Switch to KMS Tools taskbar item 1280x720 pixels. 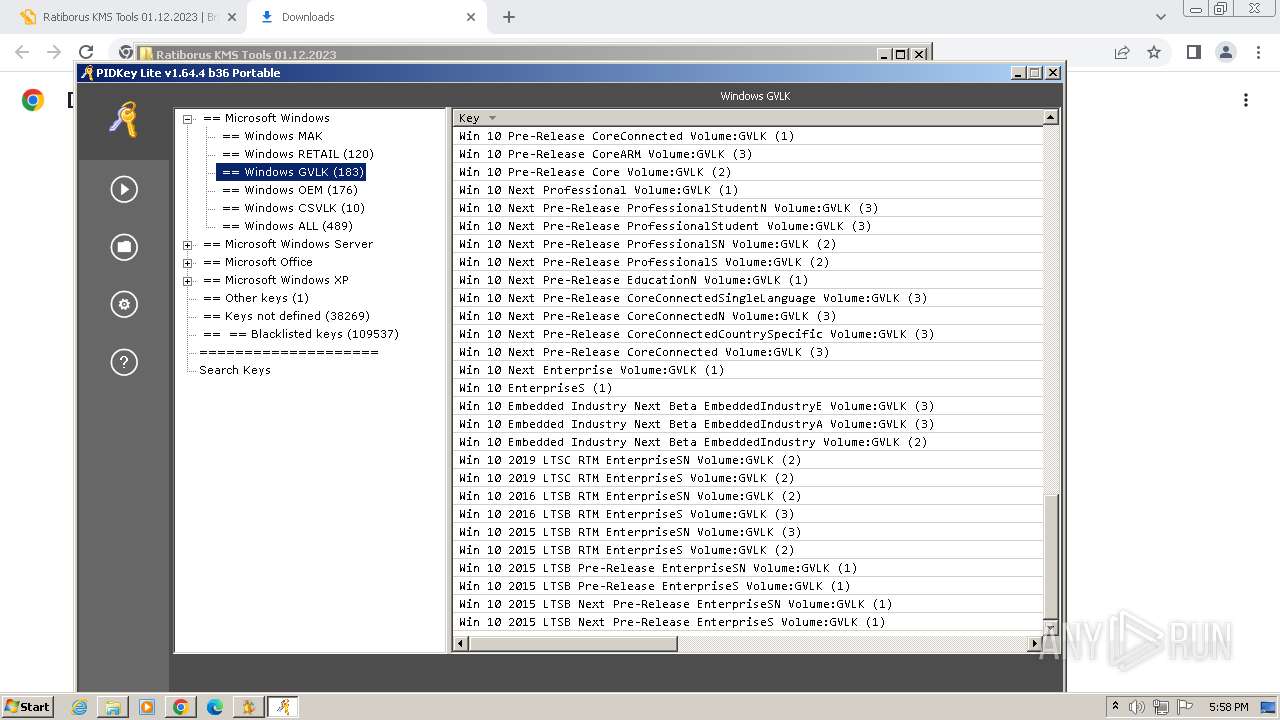(x=249, y=707)
